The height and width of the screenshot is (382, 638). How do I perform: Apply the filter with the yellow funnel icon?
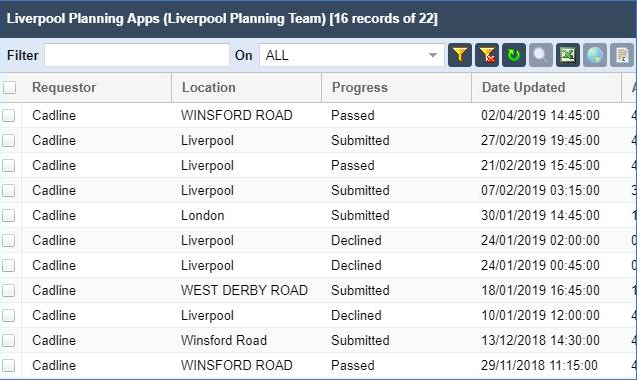coord(460,55)
